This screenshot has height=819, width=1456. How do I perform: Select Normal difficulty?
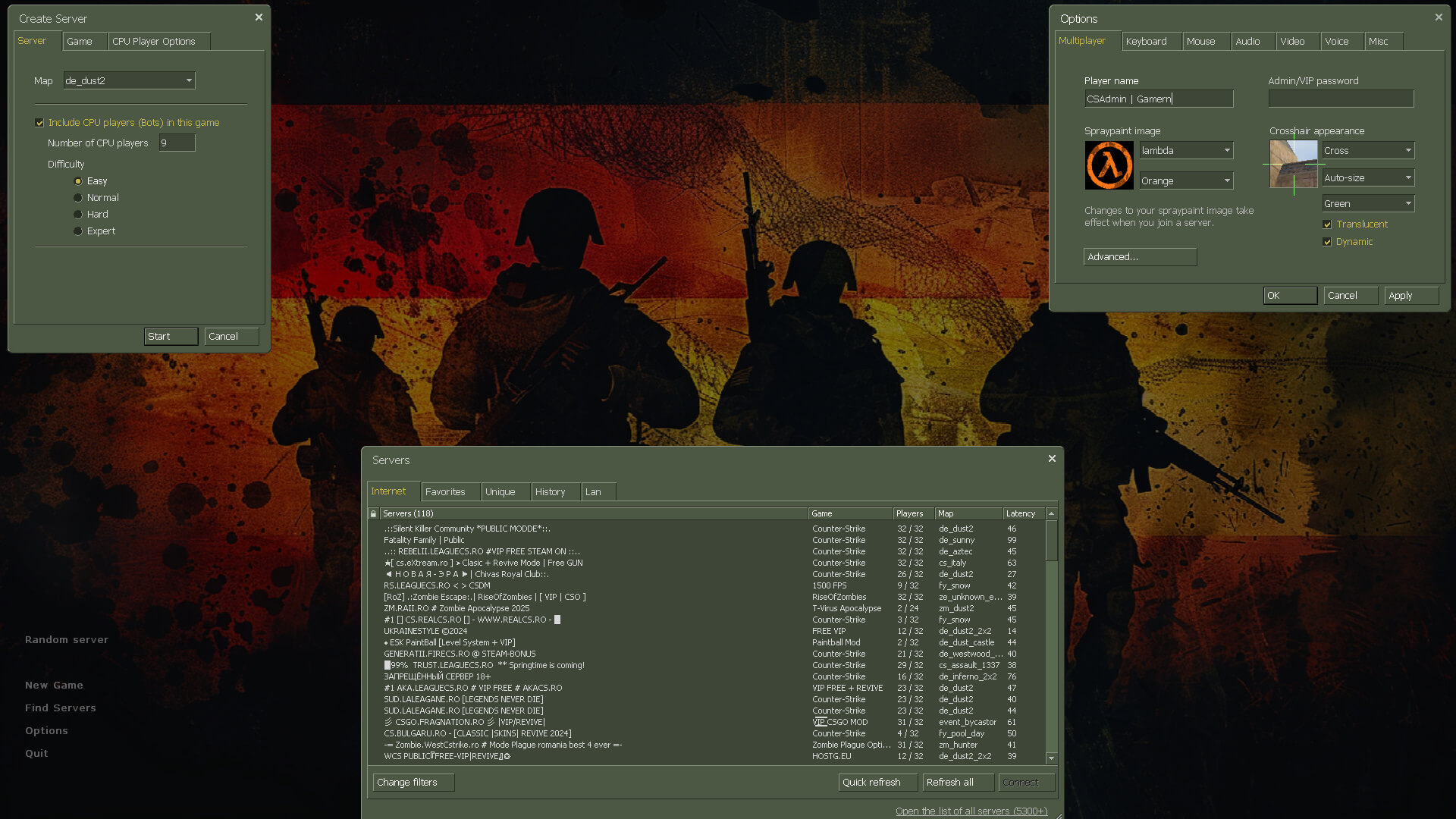click(78, 198)
